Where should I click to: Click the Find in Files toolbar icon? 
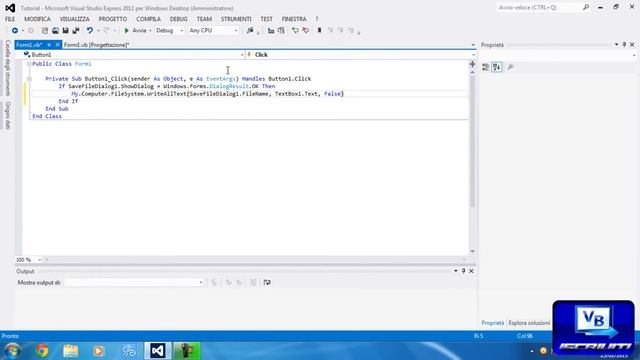pos(250,31)
